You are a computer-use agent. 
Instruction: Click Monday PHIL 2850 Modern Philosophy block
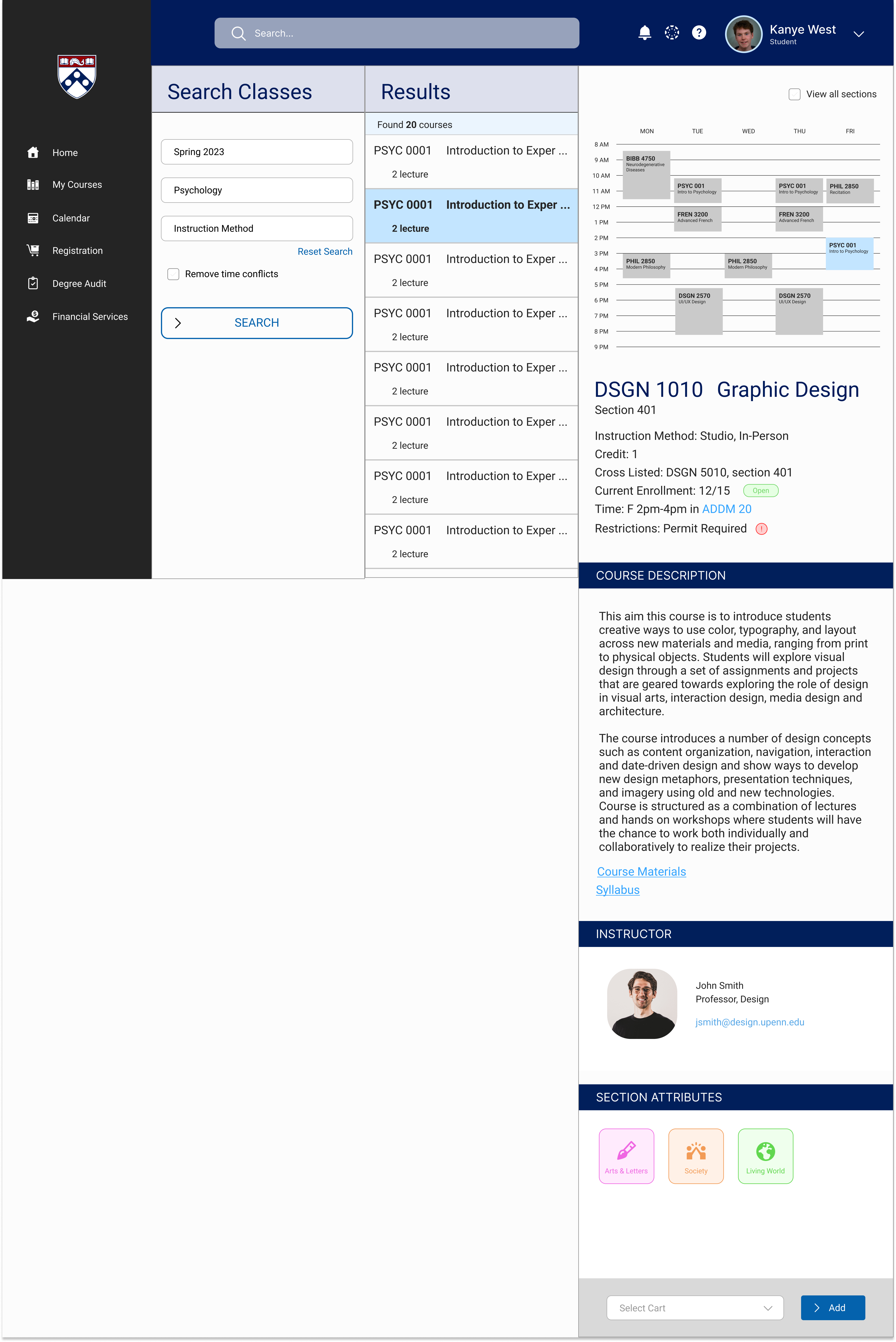pos(646,266)
